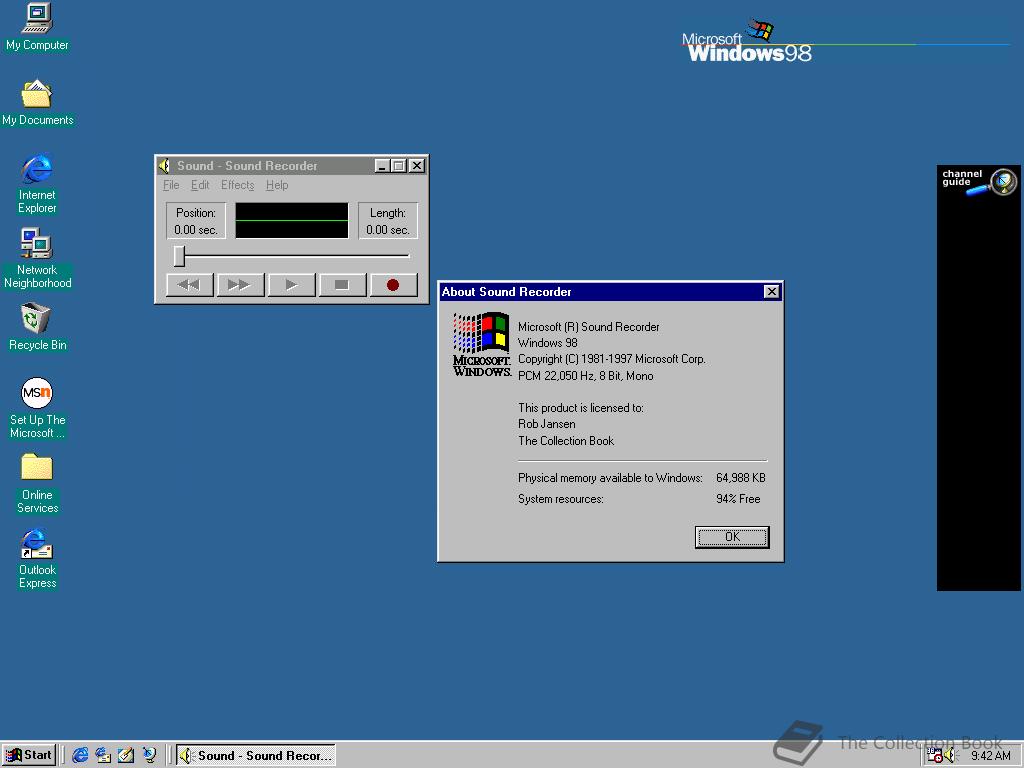Screen dimensions: 1024x768
Task: Launch Internet Explorer from Quick Launch
Action: pyautogui.click(x=80, y=755)
